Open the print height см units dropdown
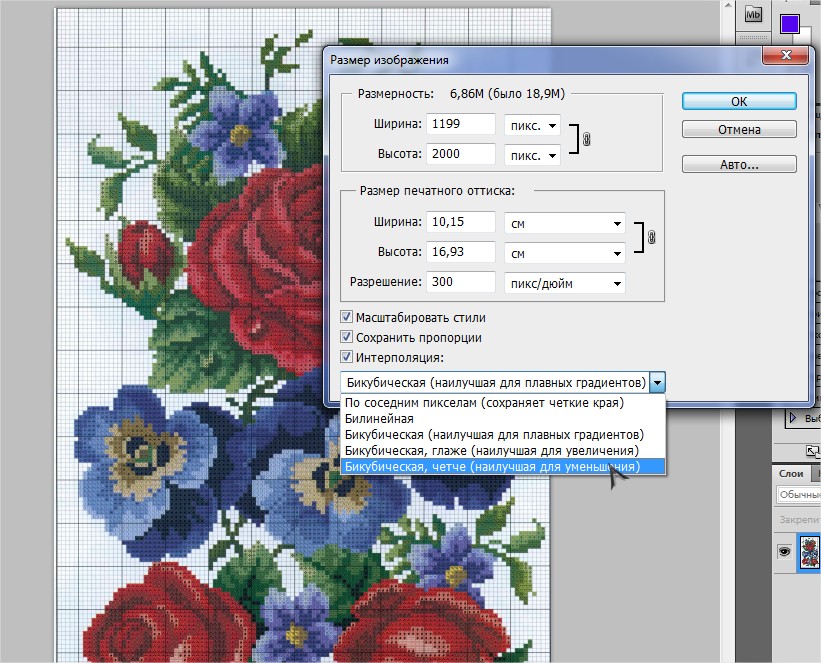Screen dimensions: 821x663 coord(564,252)
